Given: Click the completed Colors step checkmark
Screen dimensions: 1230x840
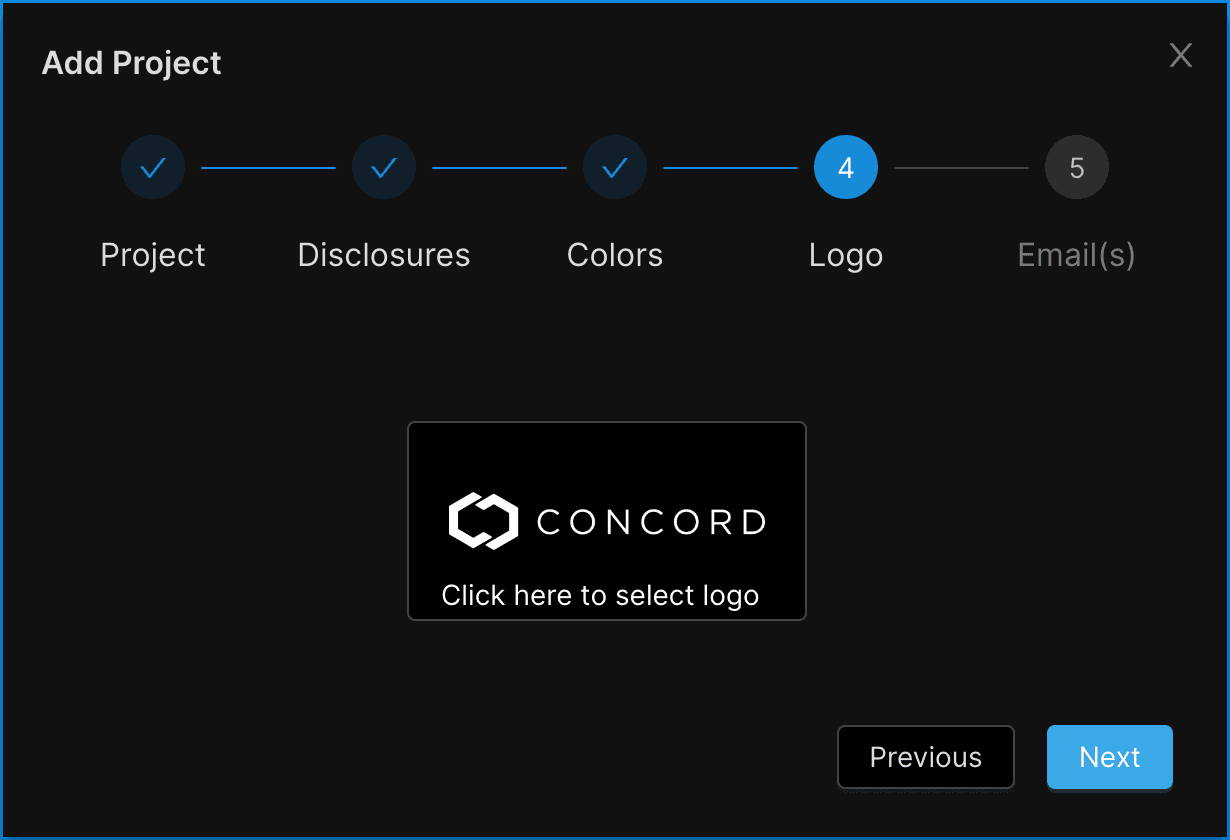Looking at the screenshot, I should coord(615,168).
